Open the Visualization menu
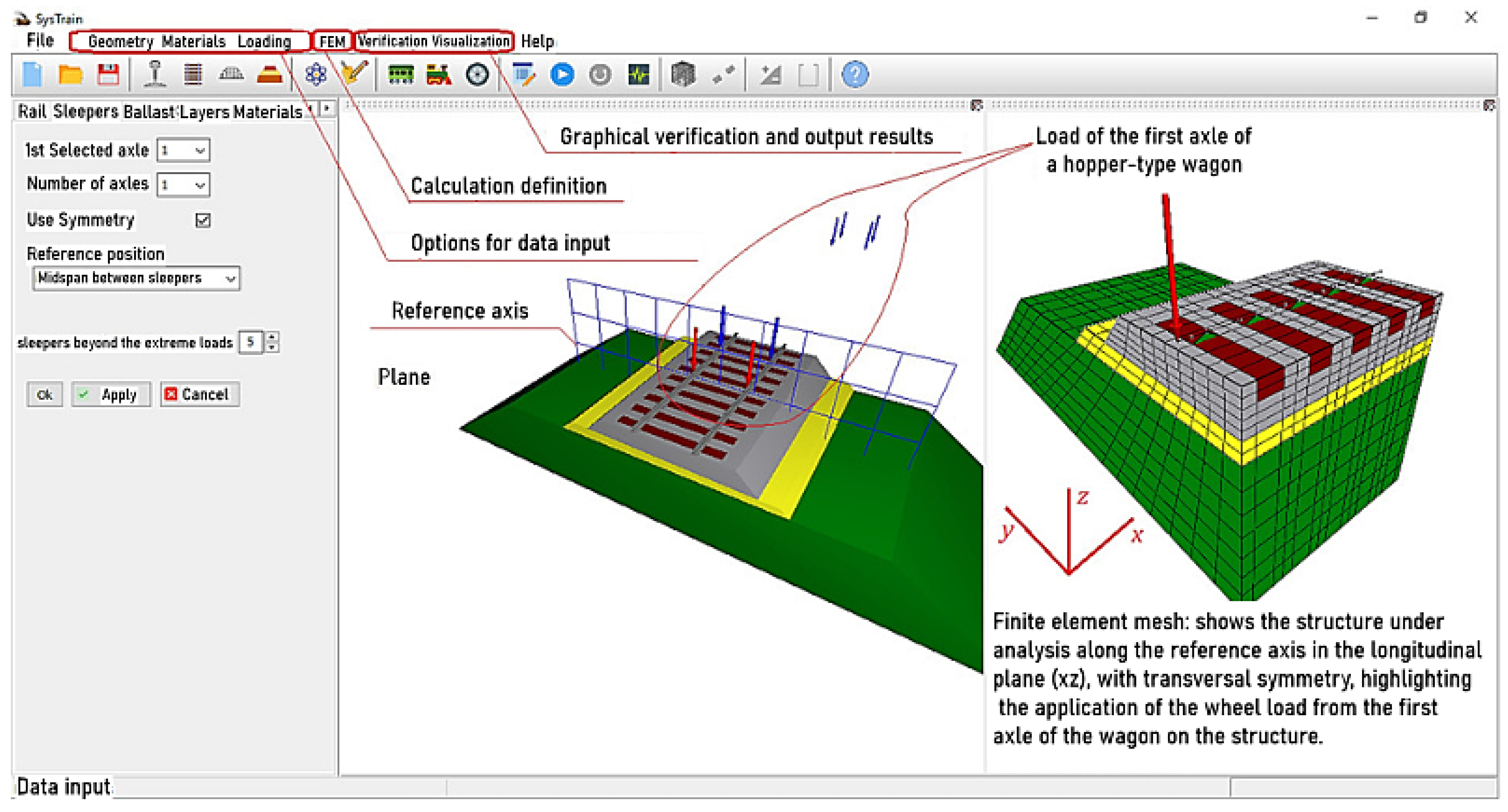This screenshot has height=812, width=1508. pos(471,41)
